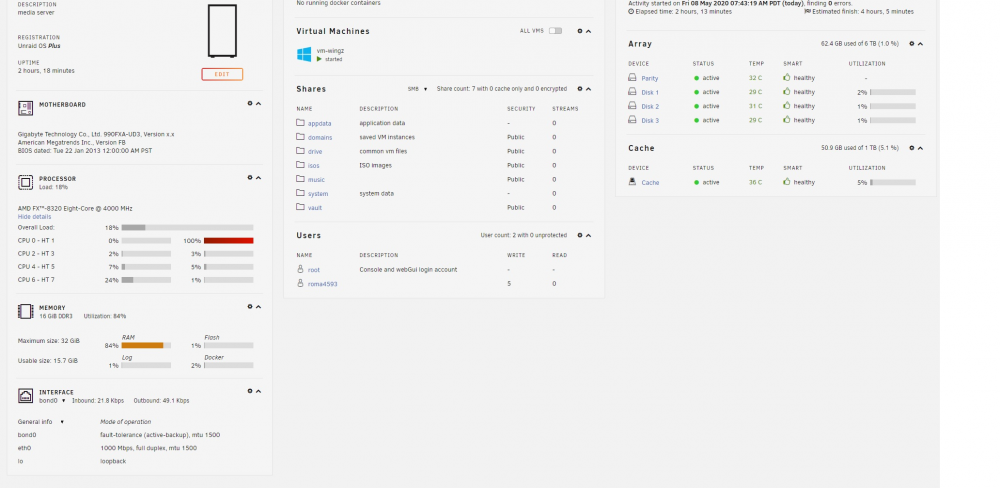Click the vault share folder icon

pos(300,207)
